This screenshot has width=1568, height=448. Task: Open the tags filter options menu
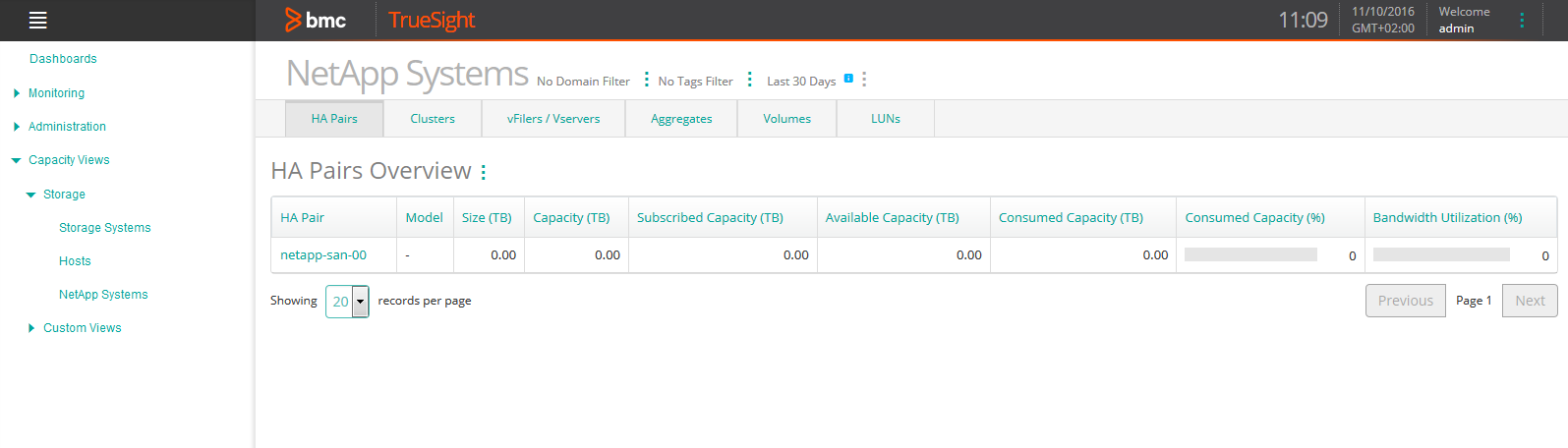click(x=749, y=80)
